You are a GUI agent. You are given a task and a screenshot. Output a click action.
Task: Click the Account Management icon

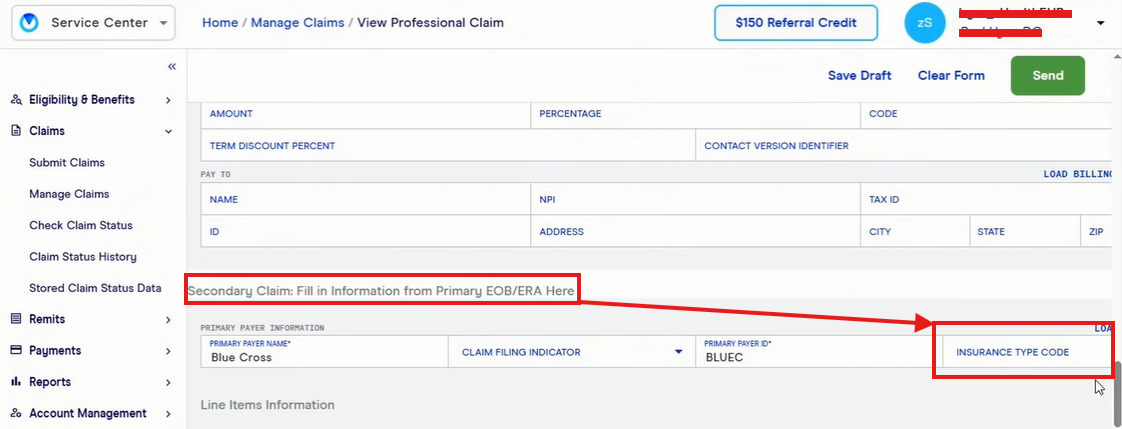[x=16, y=414]
